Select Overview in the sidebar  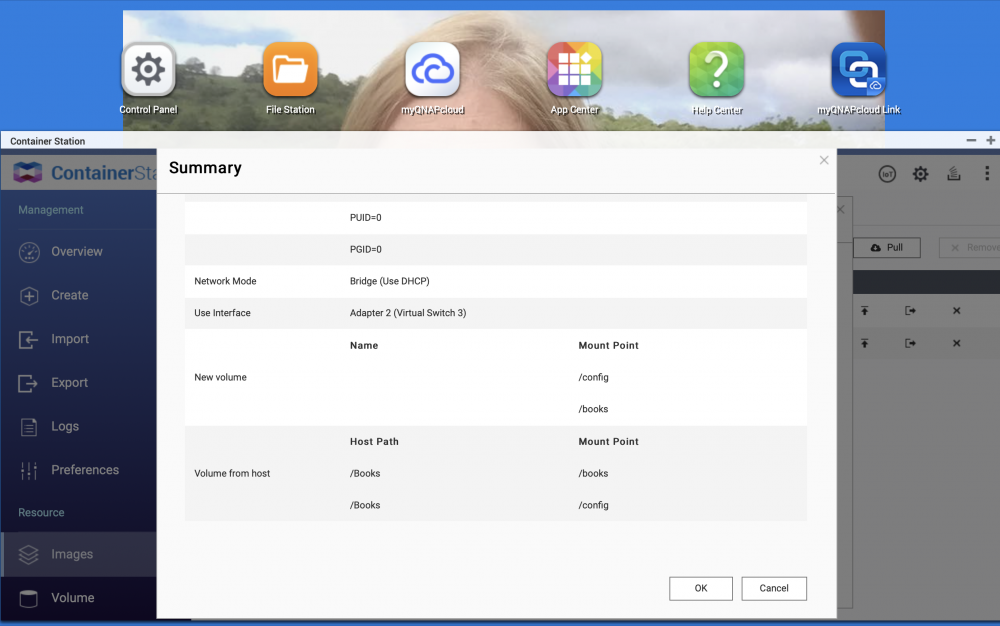[x=78, y=252]
